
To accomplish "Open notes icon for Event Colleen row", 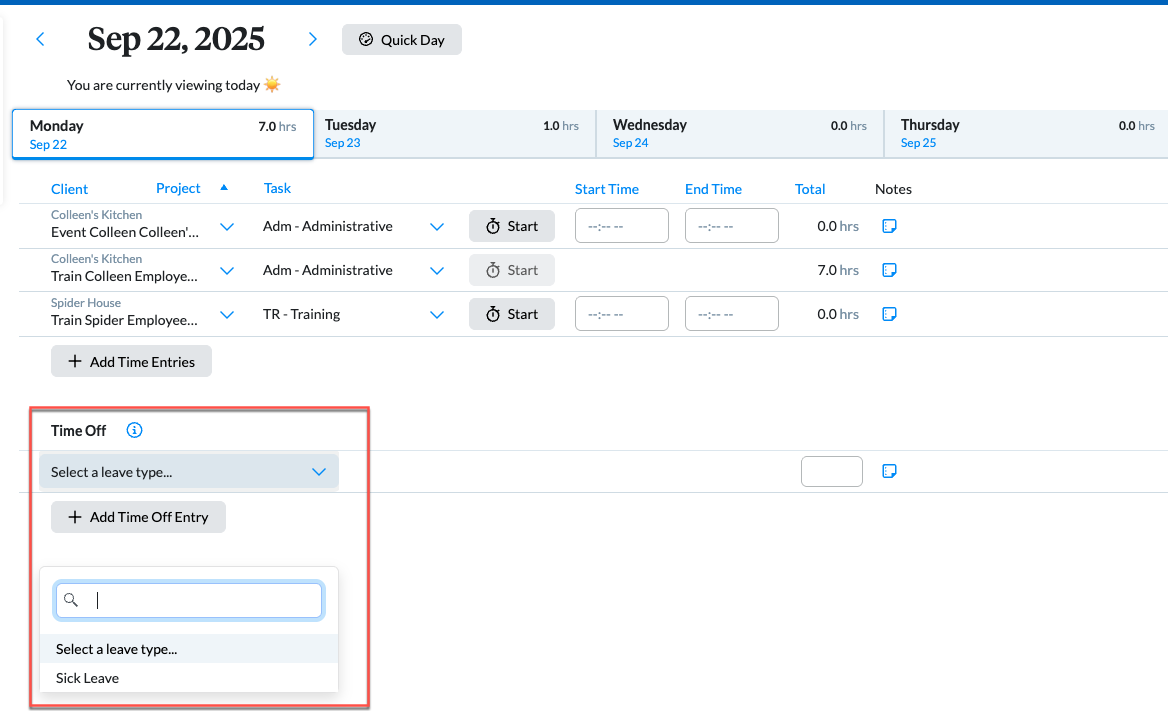I will click(889, 226).
